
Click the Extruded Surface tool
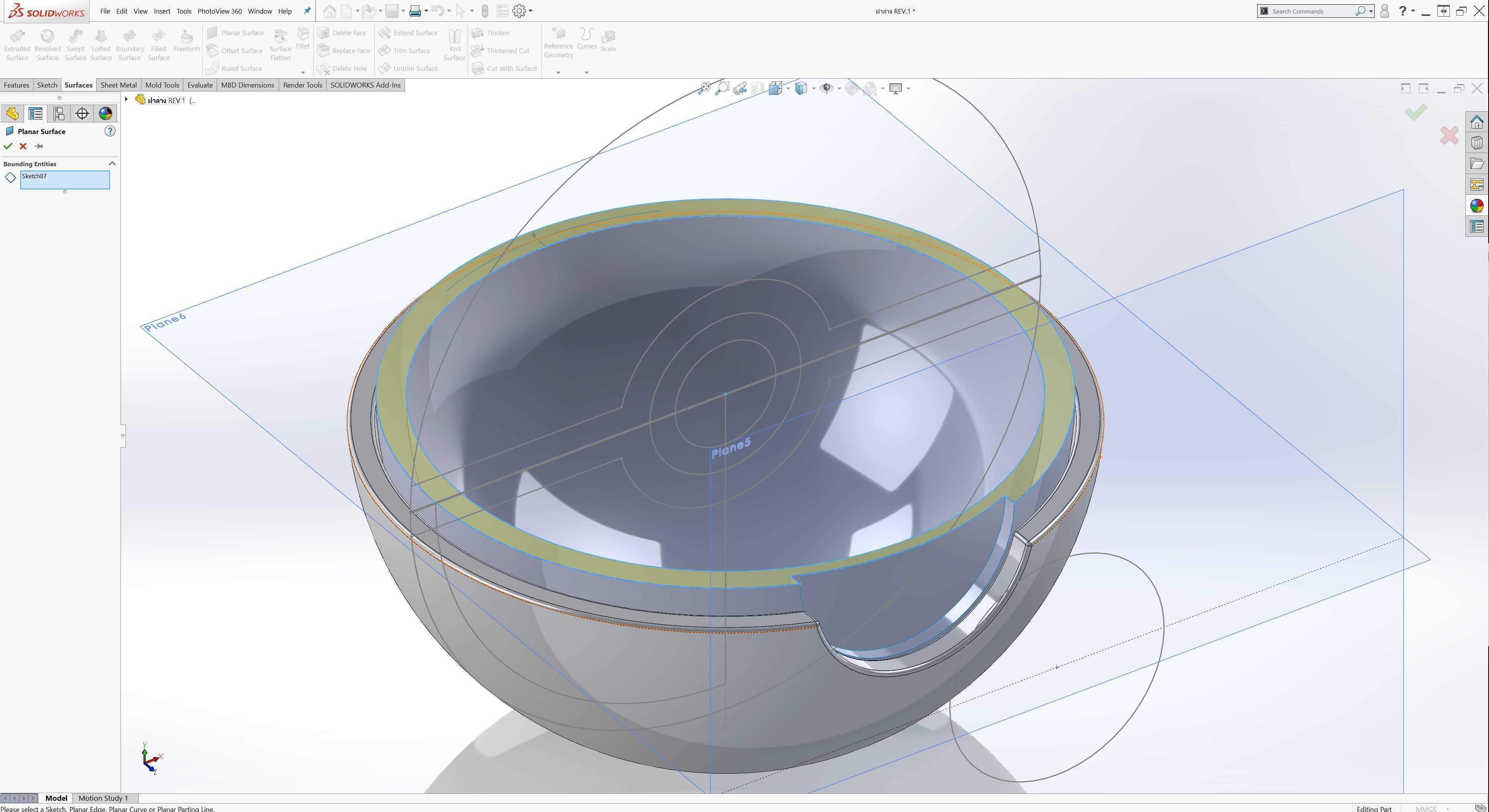click(x=17, y=45)
